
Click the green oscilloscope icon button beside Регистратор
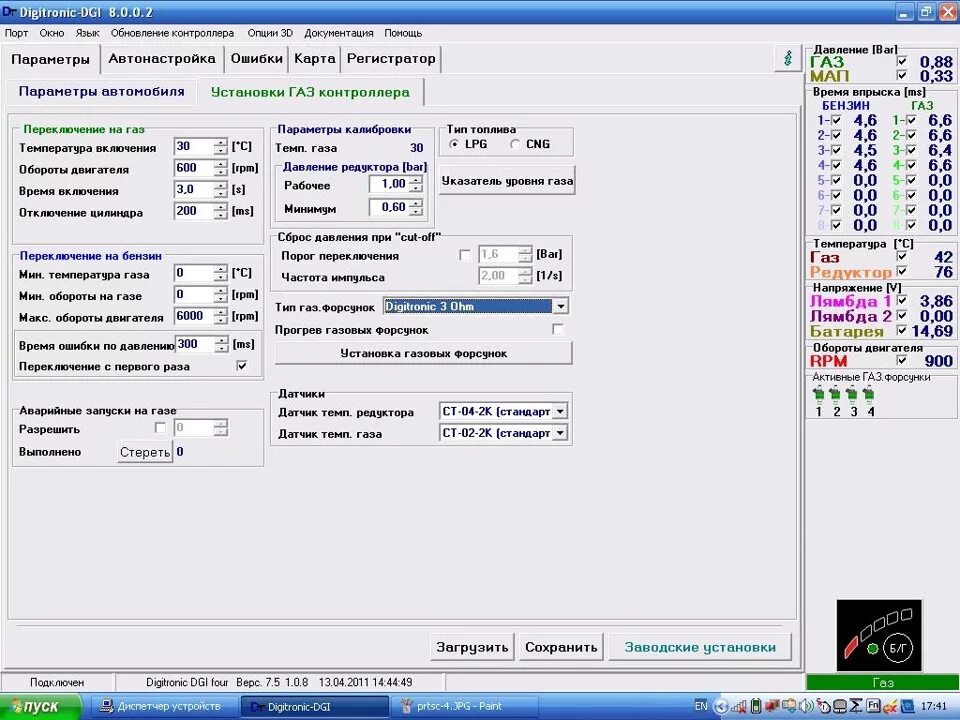(x=788, y=58)
